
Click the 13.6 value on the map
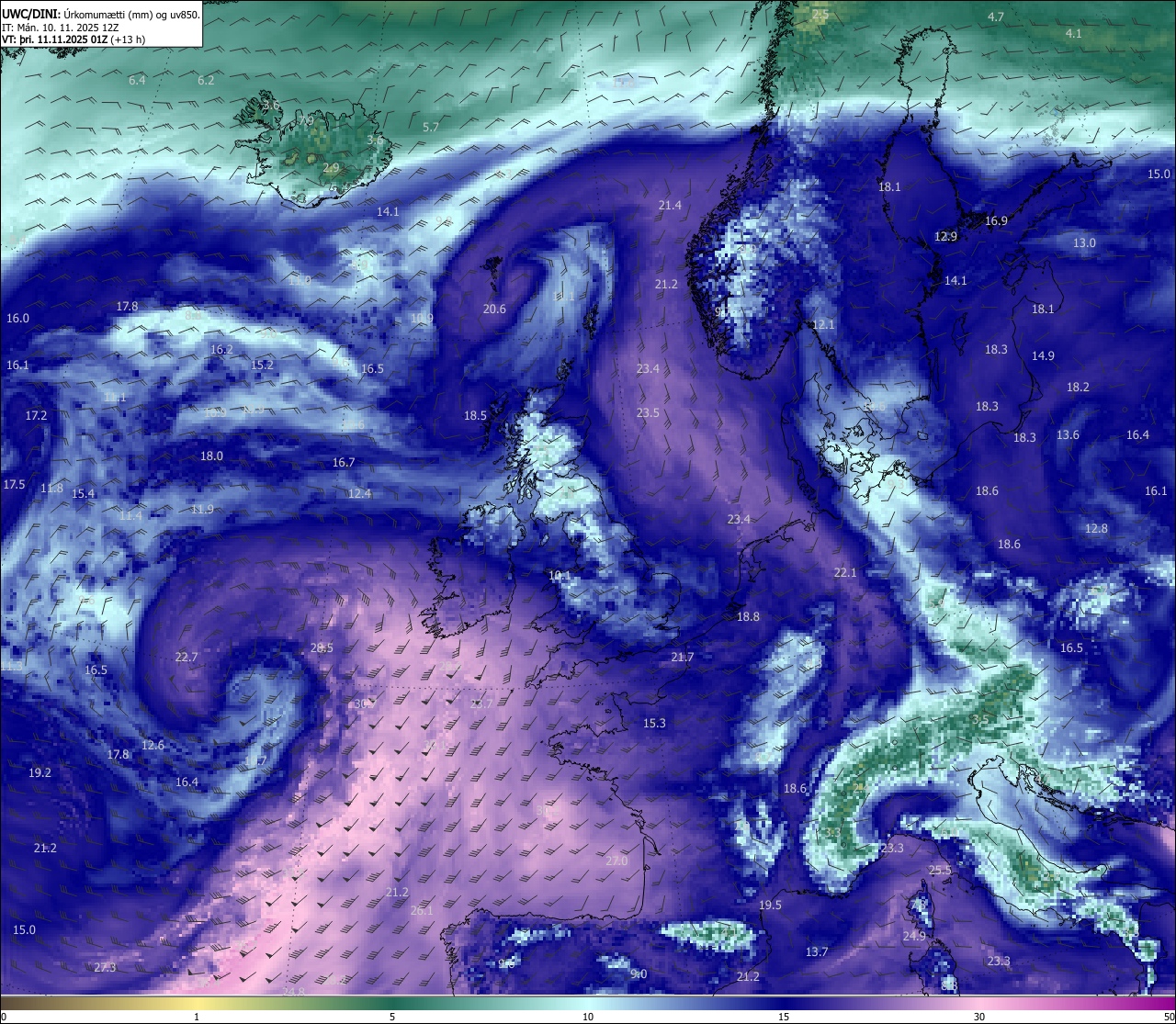[1068, 435]
